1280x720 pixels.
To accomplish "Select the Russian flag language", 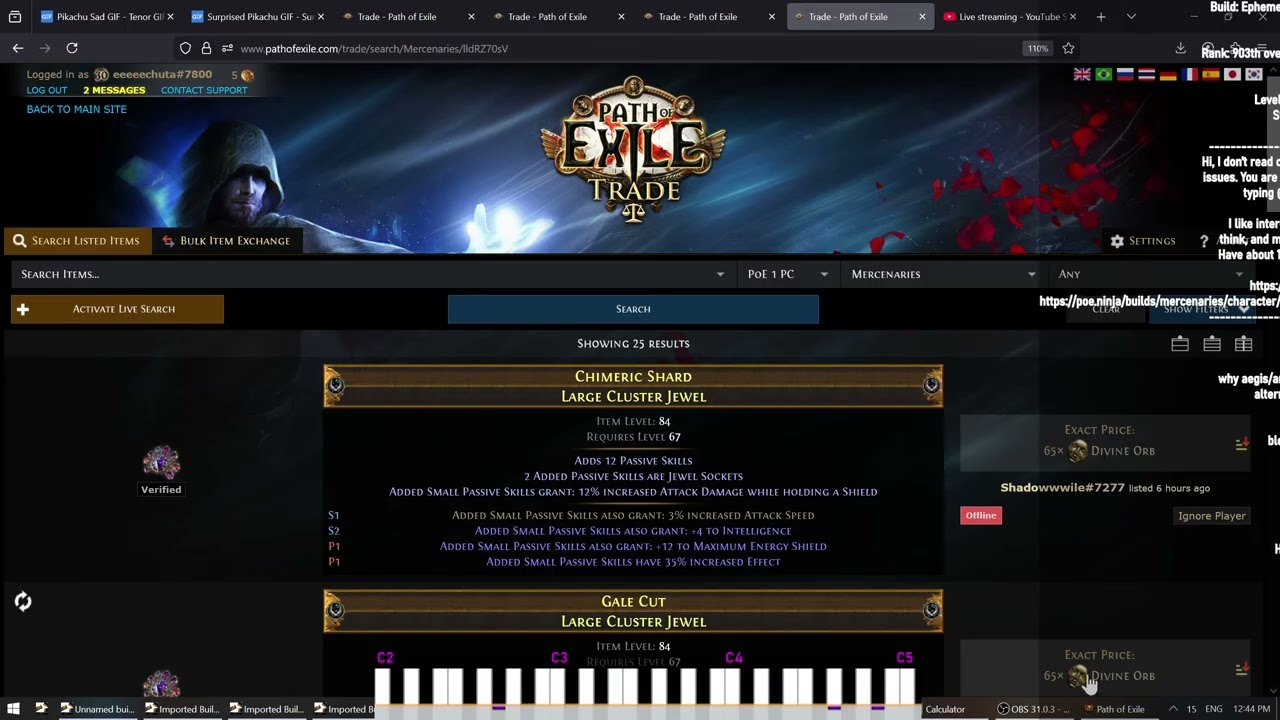I will coord(1125,75).
